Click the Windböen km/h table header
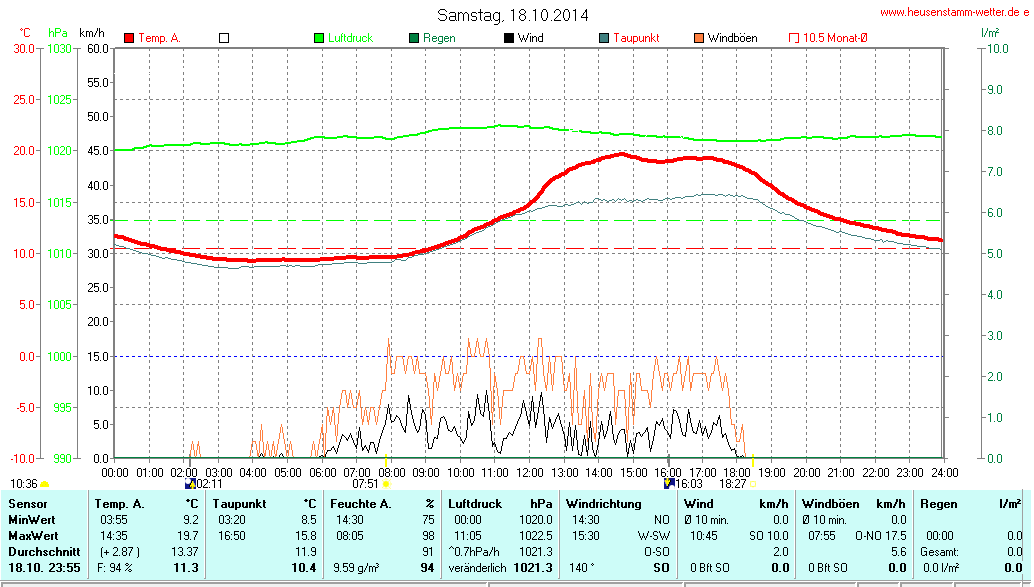The height and width of the screenshot is (587, 1034). pyautogui.click(x=854, y=504)
